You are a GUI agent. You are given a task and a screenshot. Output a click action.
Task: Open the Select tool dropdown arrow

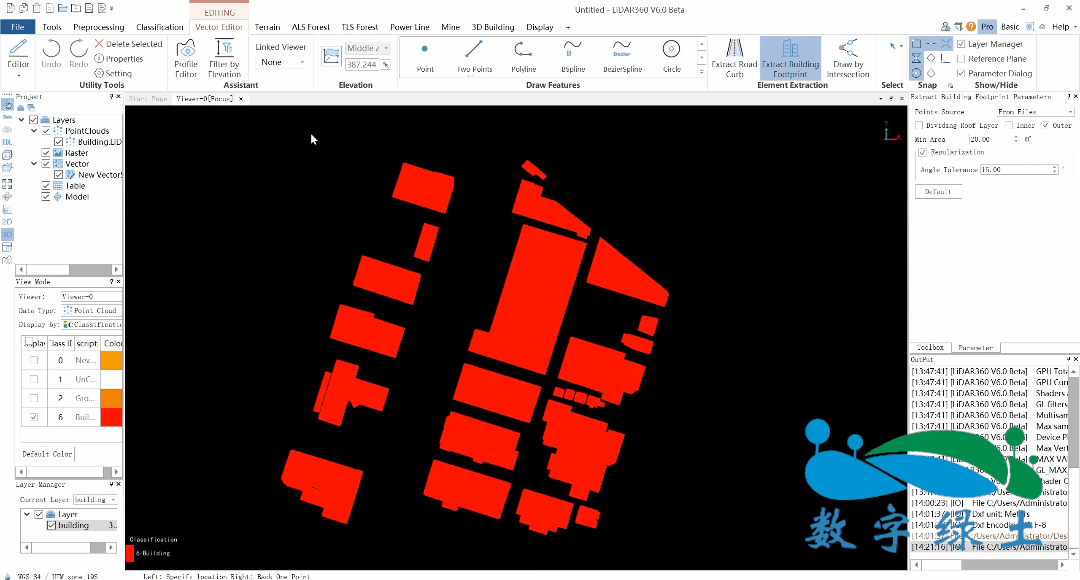tap(900, 47)
